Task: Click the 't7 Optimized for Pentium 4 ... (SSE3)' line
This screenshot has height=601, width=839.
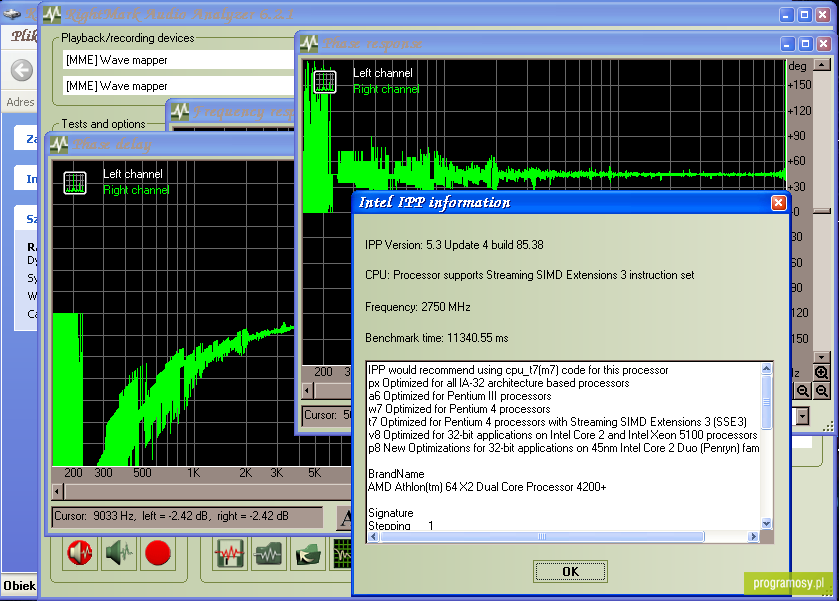Action: tap(557, 422)
